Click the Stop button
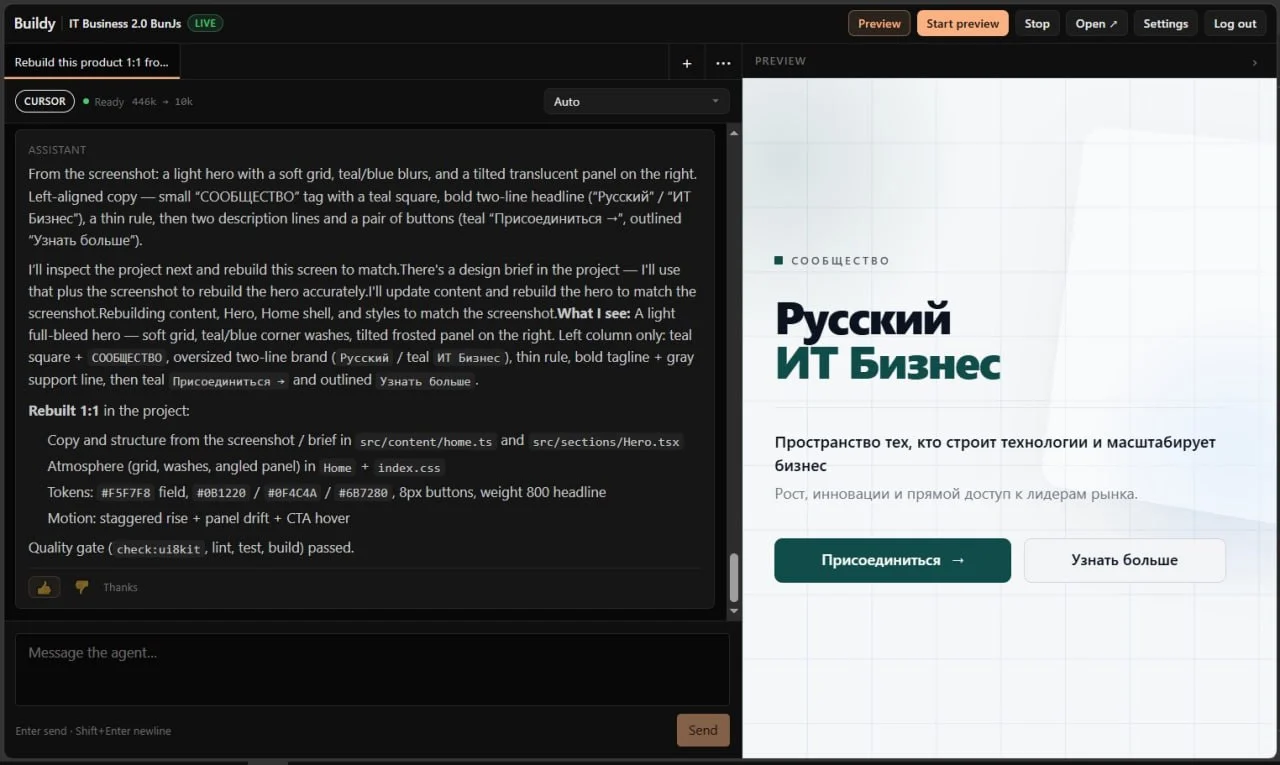This screenshot has height=765, width=1280. [1037, 23]
